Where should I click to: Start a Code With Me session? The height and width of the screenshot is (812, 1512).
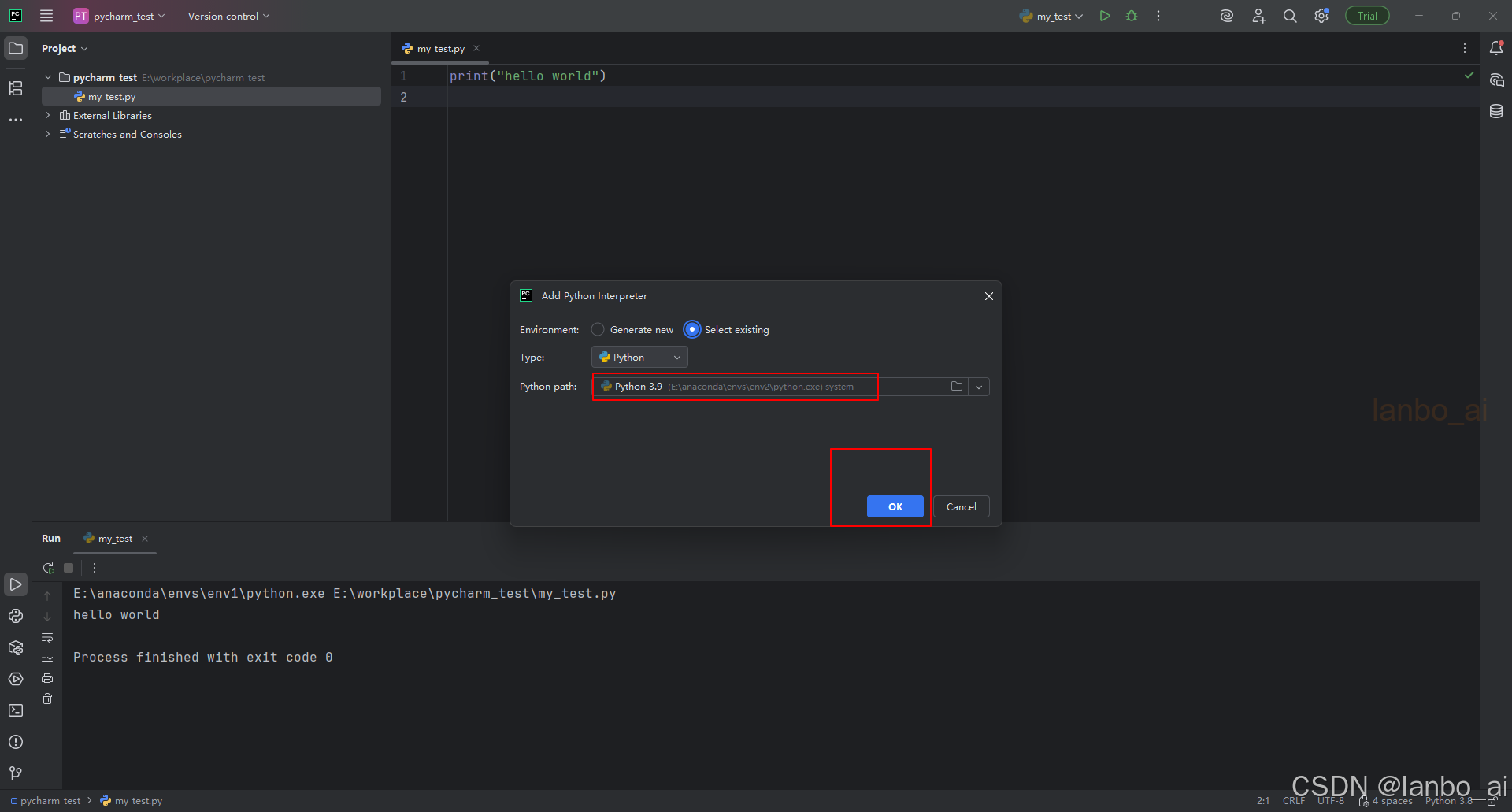[1258, 16]
